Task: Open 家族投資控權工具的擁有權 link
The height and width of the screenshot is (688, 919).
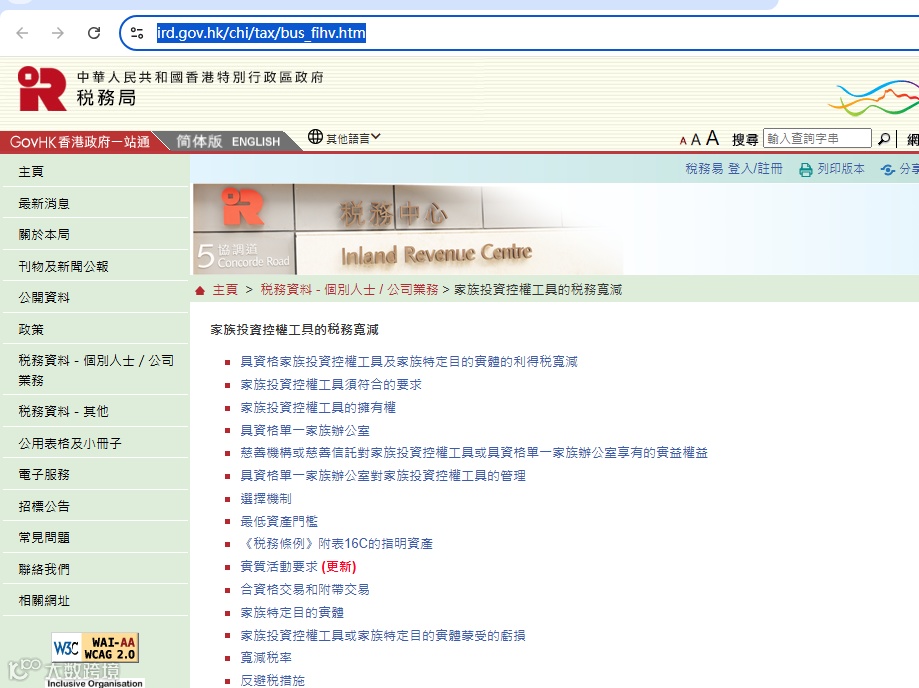Action: pyautogui.click(x=318, y=407)
